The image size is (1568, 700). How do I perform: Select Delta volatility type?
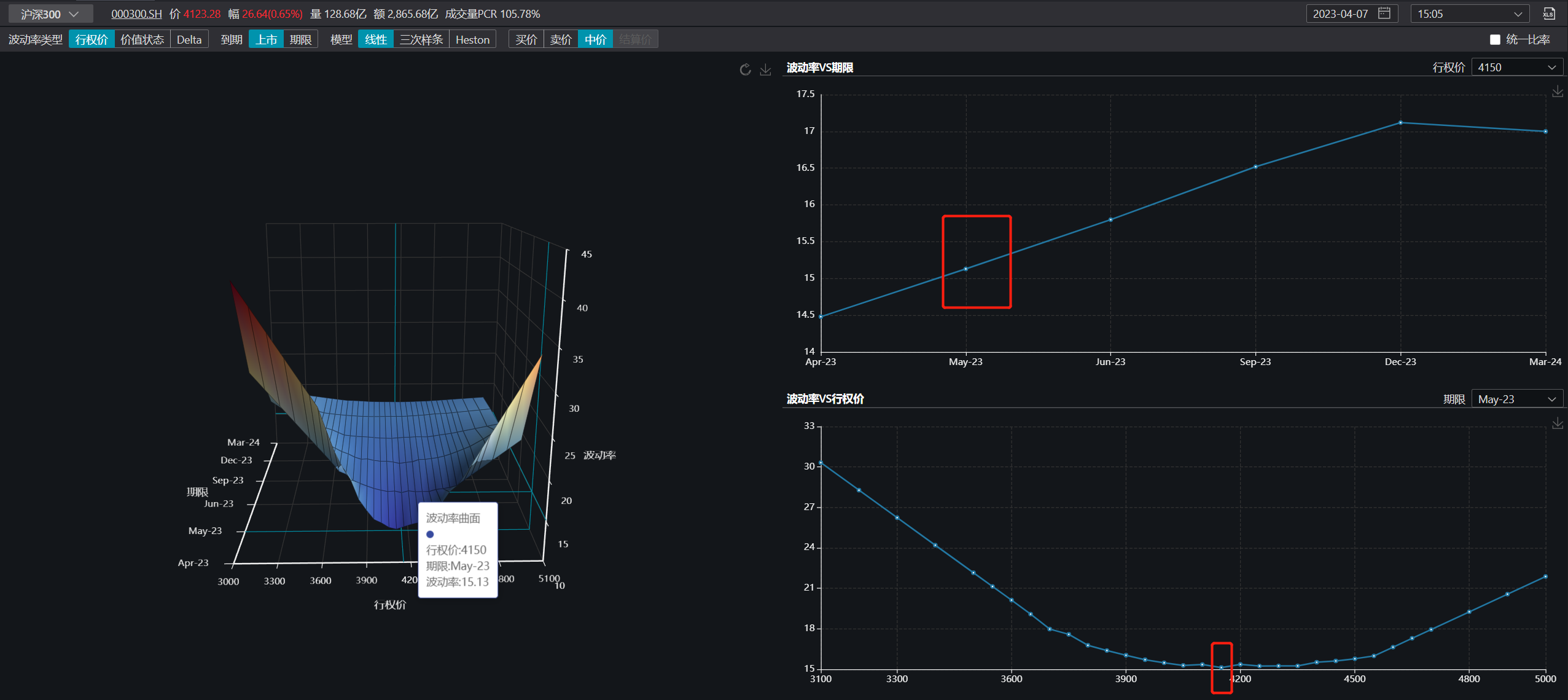pyautogui.click(x=189, y=40)
